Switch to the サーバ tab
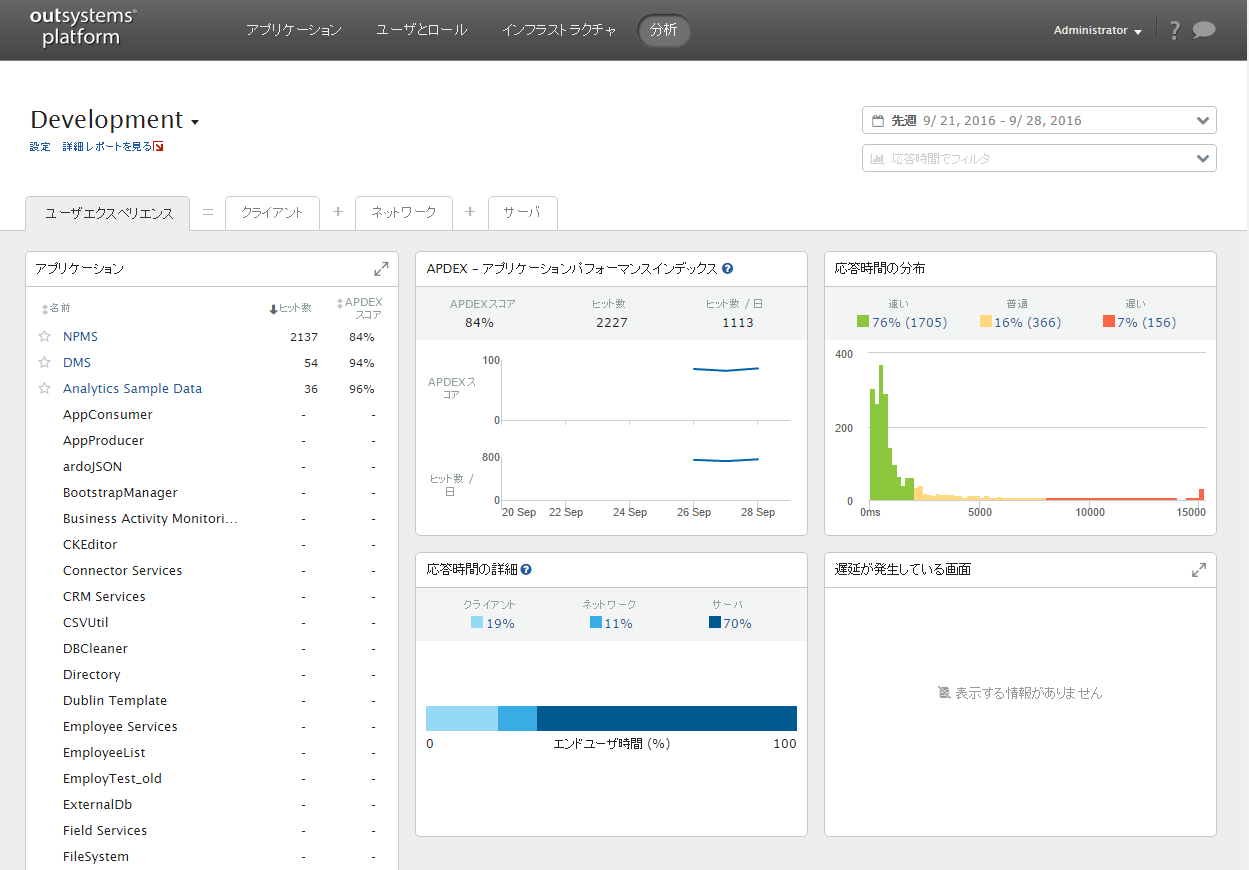 tap(522, 212)
